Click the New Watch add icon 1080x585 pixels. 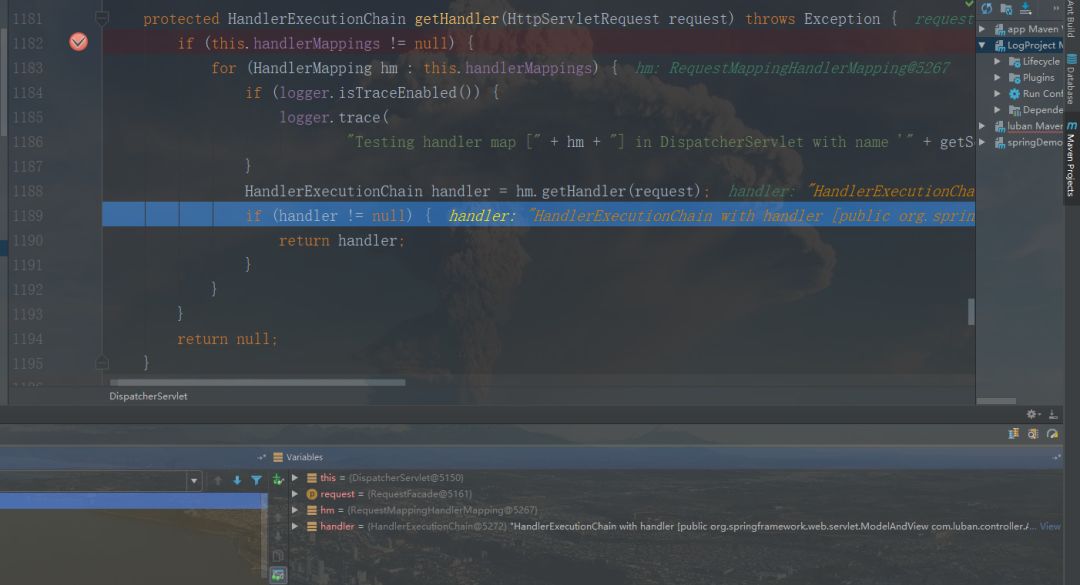(278, 480)
